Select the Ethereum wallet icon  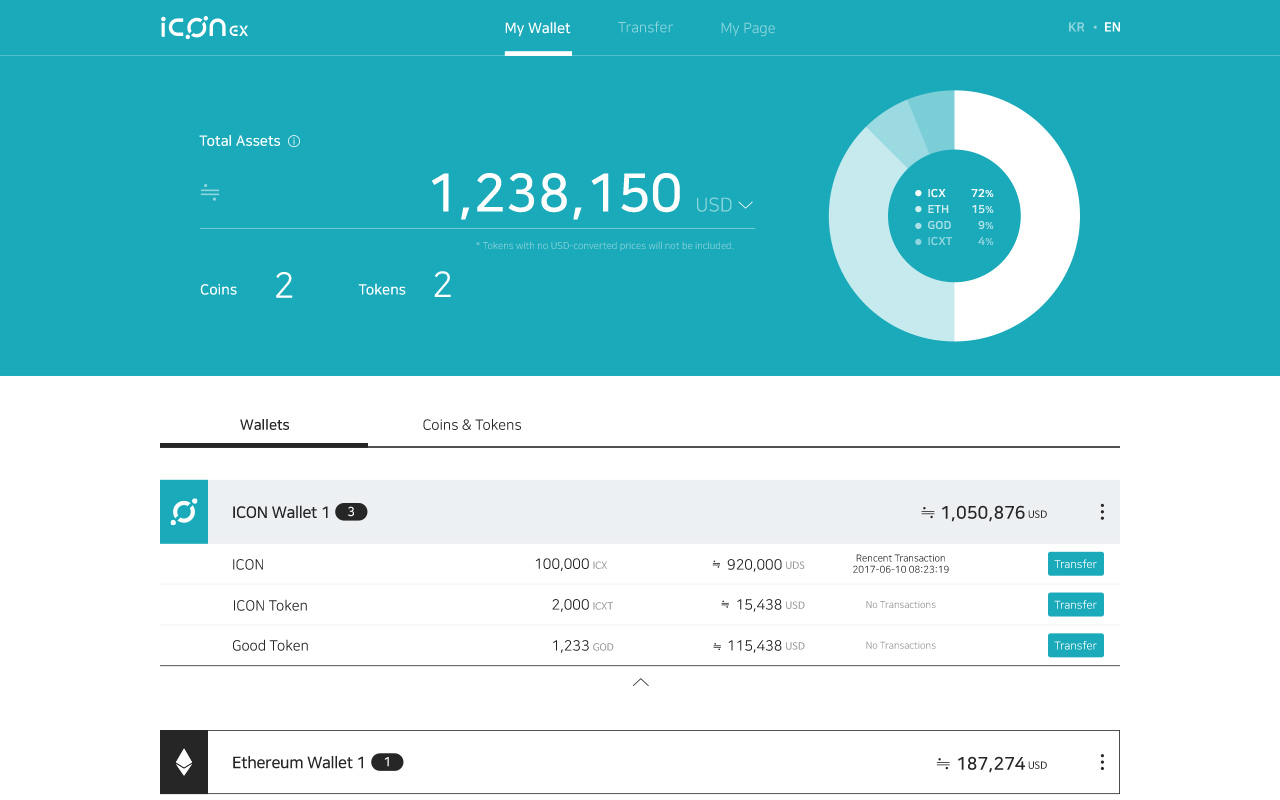(x=183, y=761)
